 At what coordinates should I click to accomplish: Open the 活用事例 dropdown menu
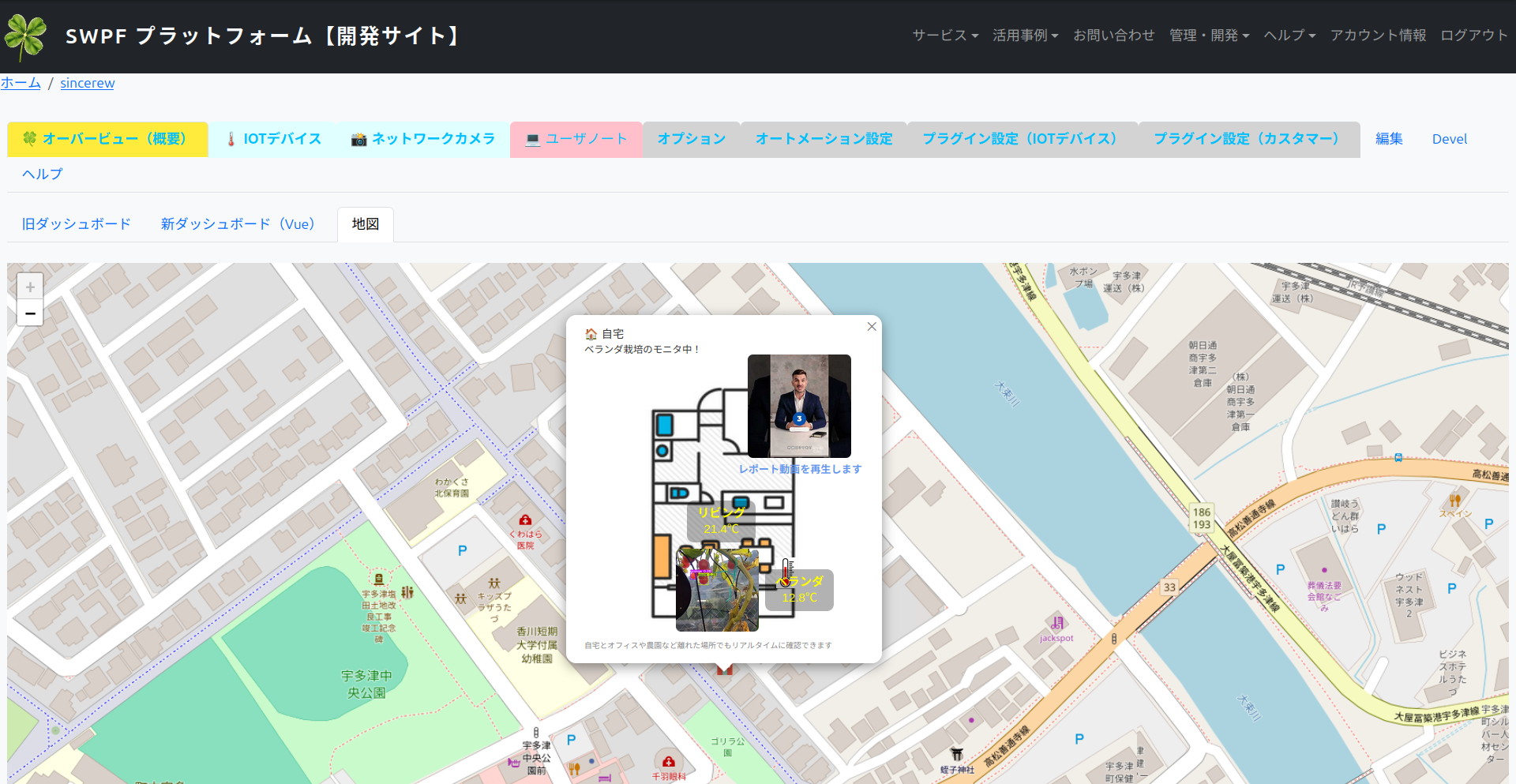click(x=1025, y=35)
